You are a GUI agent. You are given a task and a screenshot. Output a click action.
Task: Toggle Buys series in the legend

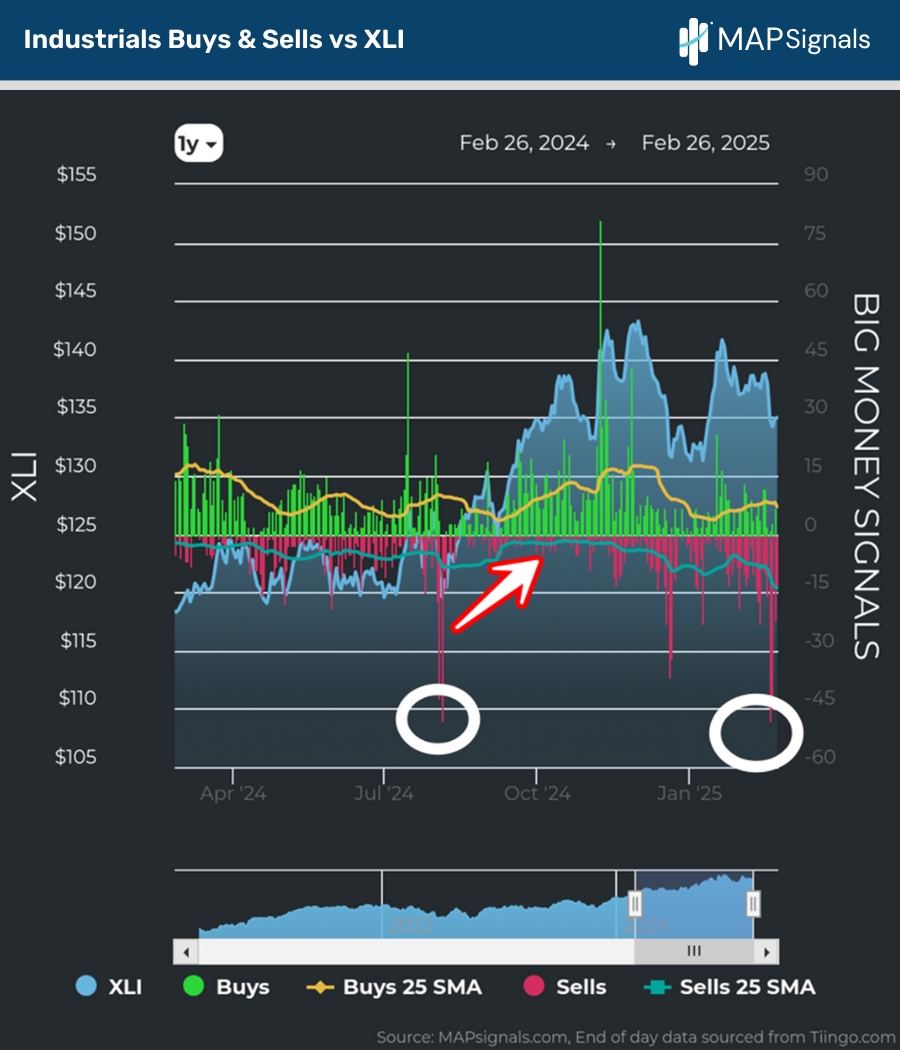[226, 986]
